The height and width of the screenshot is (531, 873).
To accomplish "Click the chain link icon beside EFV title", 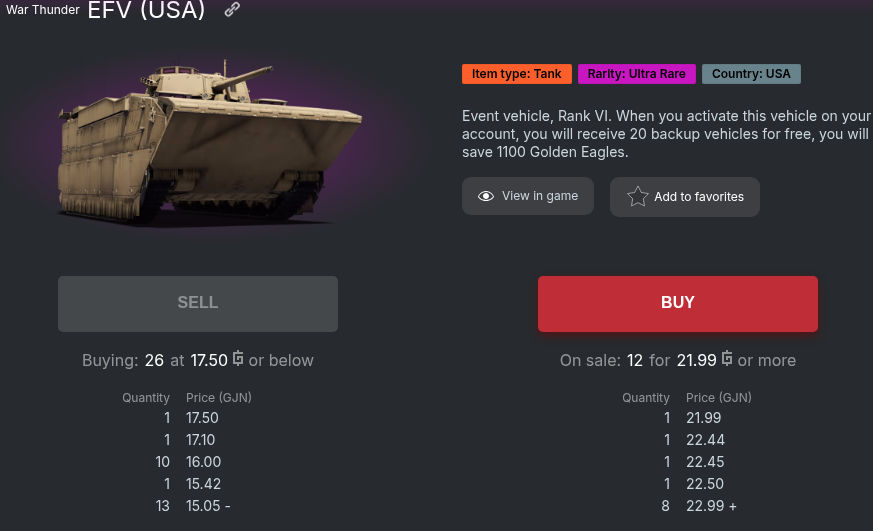I will coord(232,10).
